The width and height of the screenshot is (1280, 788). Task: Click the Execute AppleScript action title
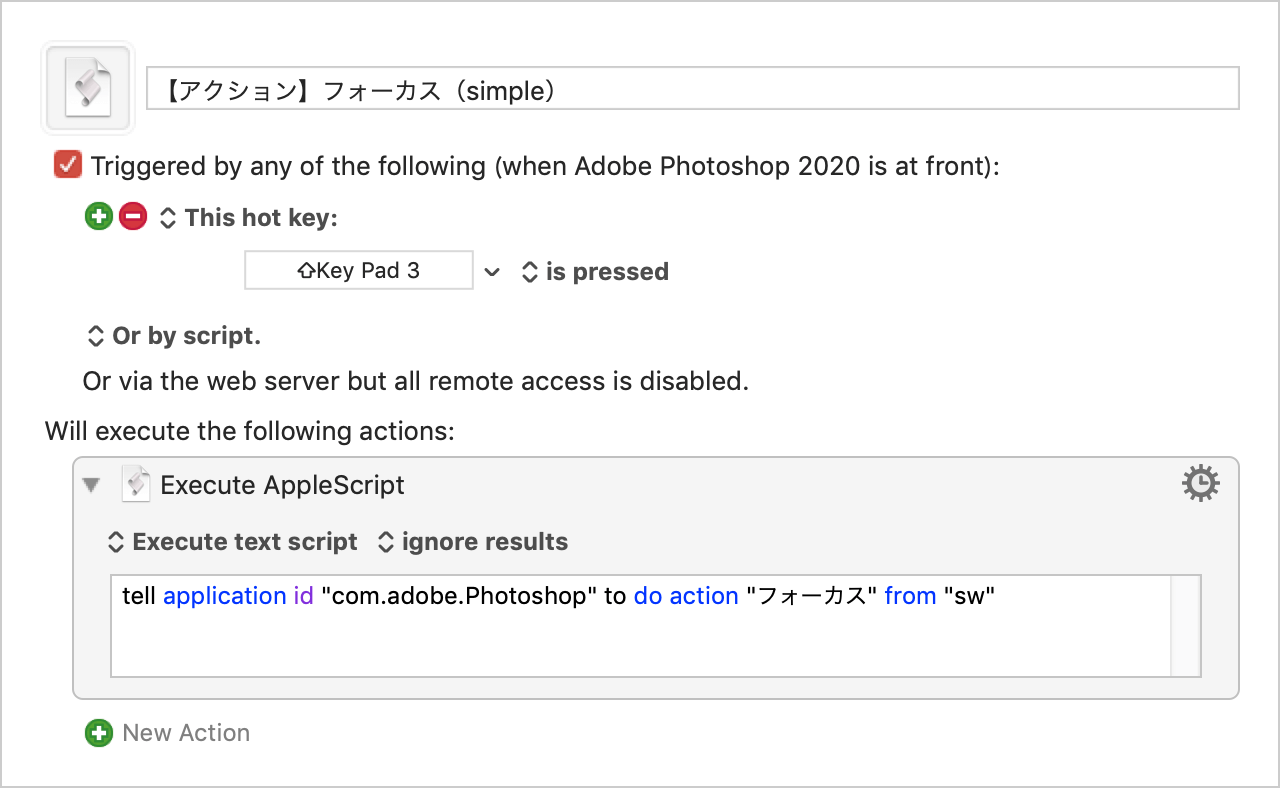click(282, 485)
